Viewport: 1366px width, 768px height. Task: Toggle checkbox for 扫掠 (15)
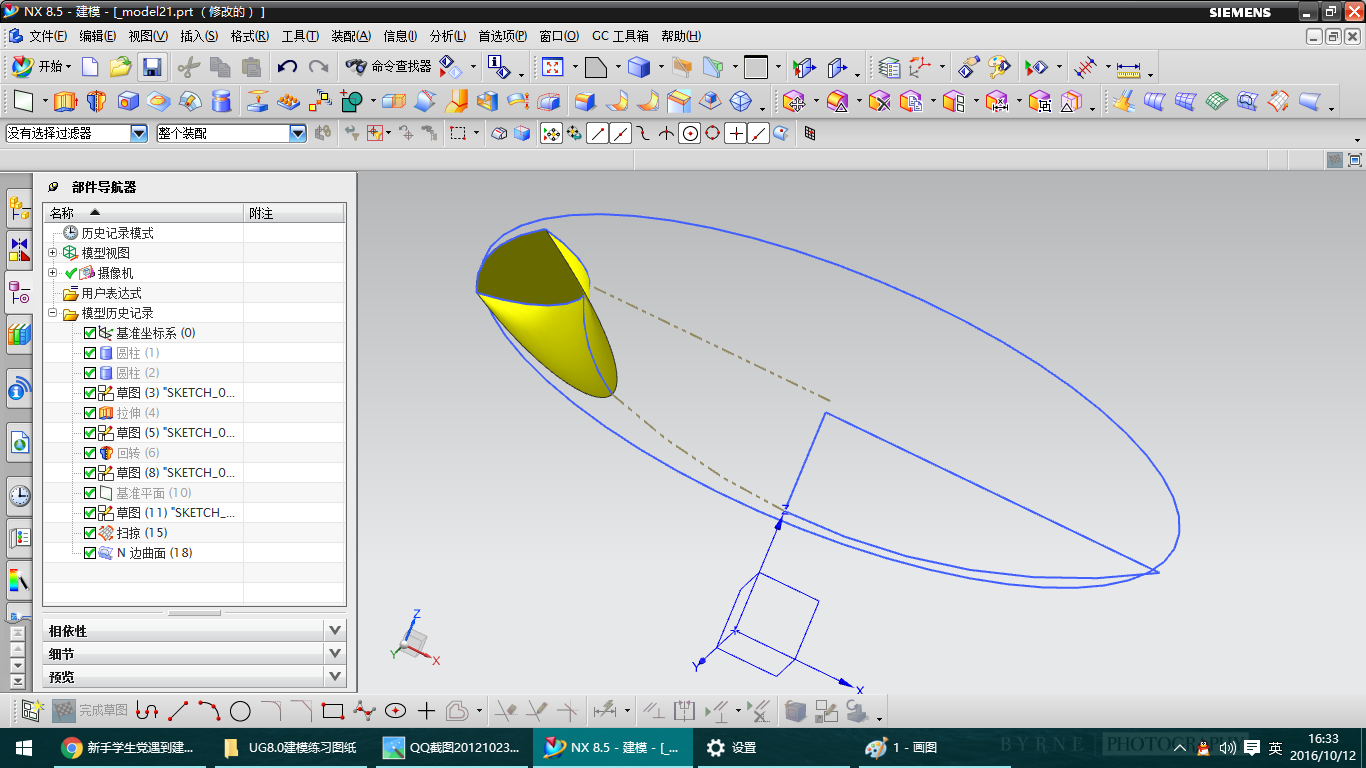coord(90,533)
